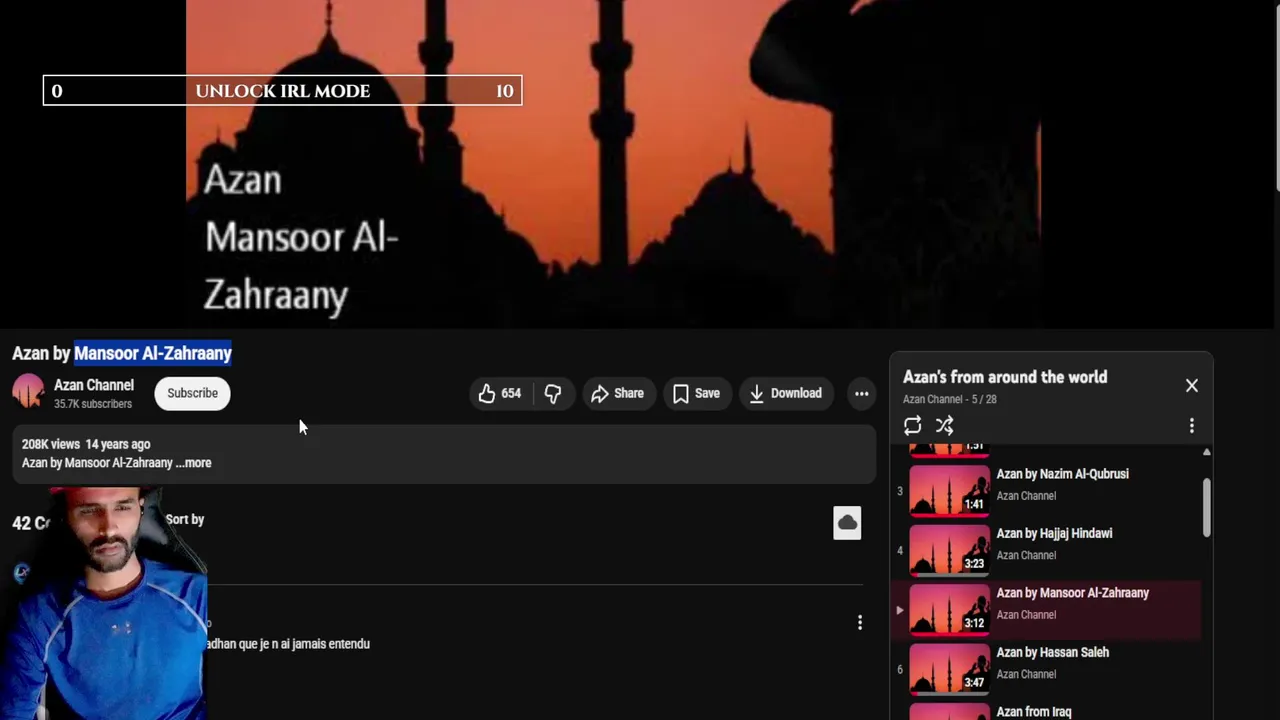The width and height of the screenshot is (1280, 720).
Task: Select the current item Azan by Mansoor Al-Zahraany
Action: (1047, 608)
